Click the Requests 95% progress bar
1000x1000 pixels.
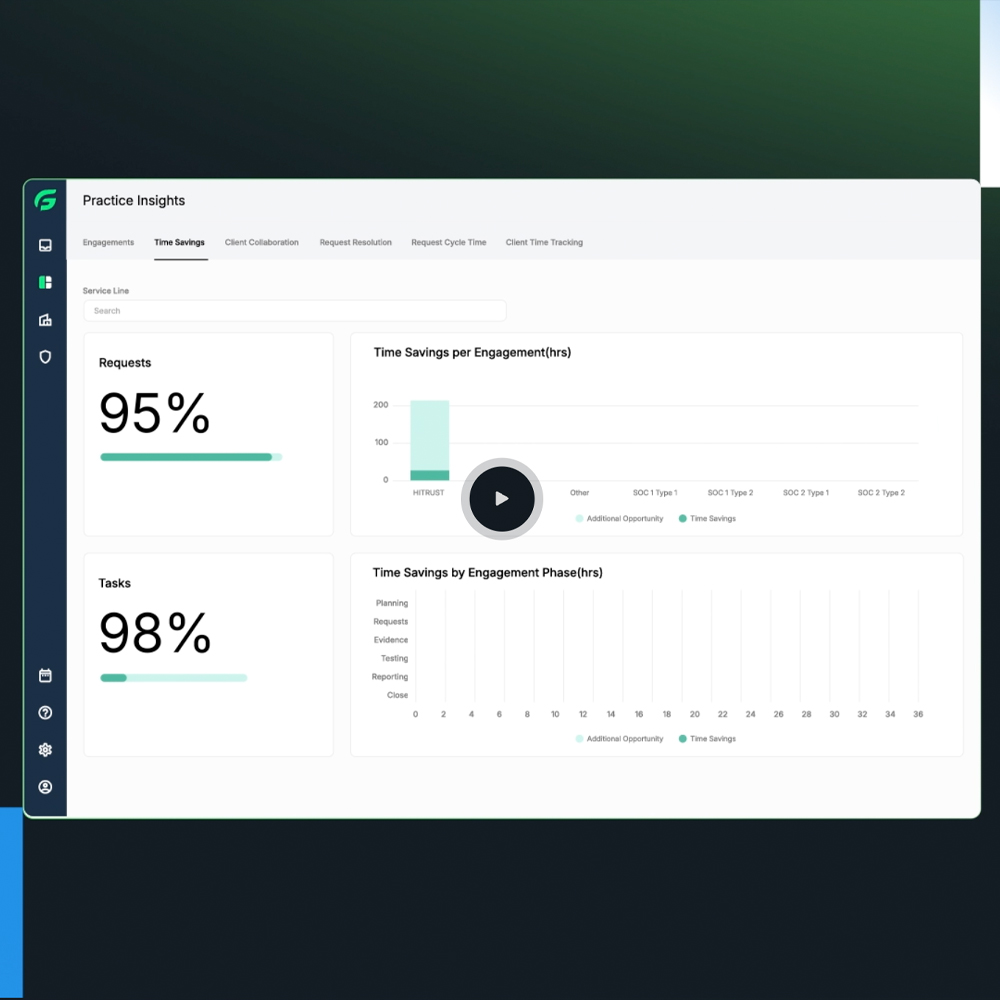pyautogui.click(x=191, y=457)
